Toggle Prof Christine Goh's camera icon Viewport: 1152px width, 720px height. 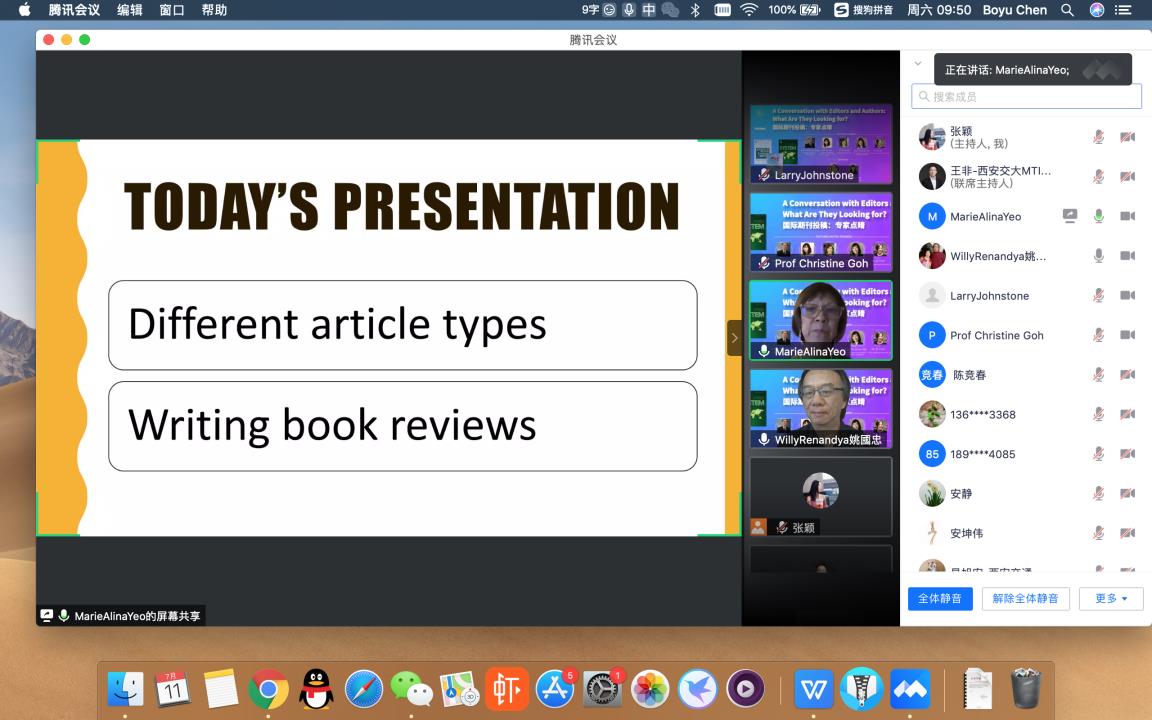[1127, 335]
